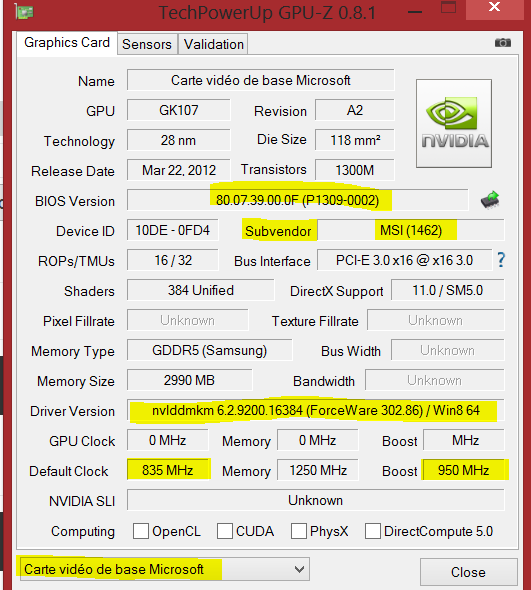531x590 pixels.
Task: Click the GPU-Z app icon in title bar
Action: pos(24,12)
